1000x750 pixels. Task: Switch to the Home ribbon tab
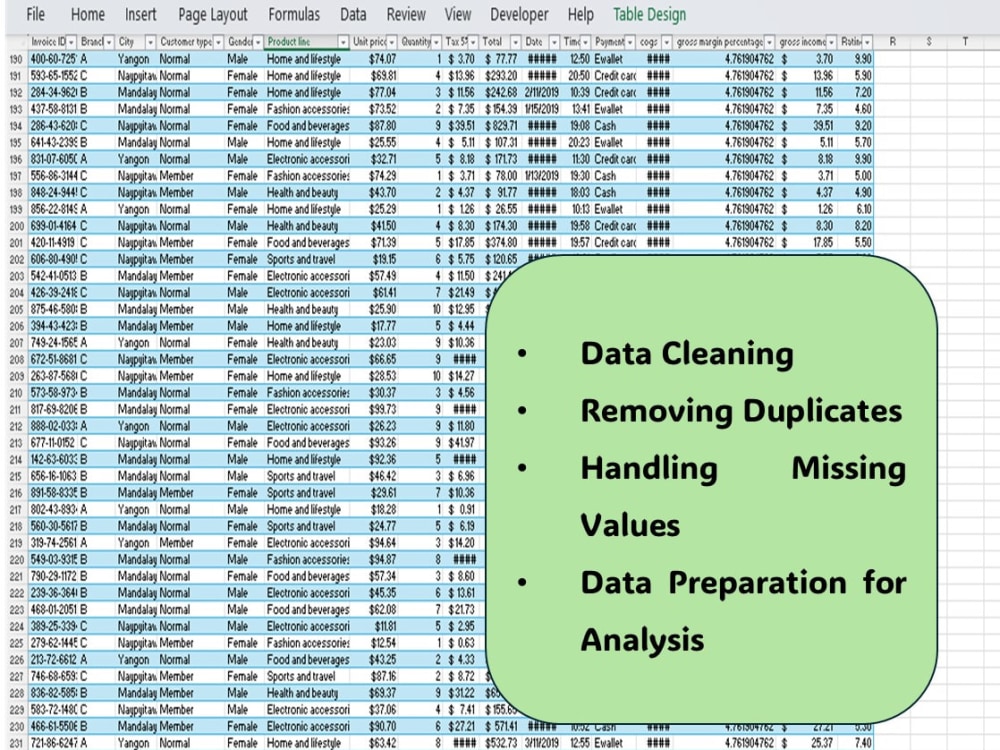(87, 14)
